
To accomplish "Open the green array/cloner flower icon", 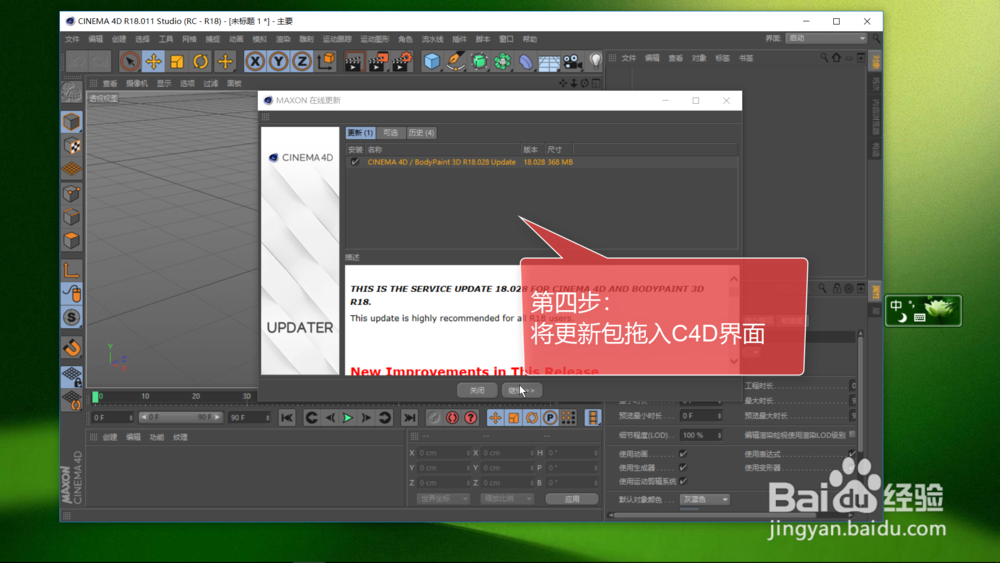I will (503, 62).
